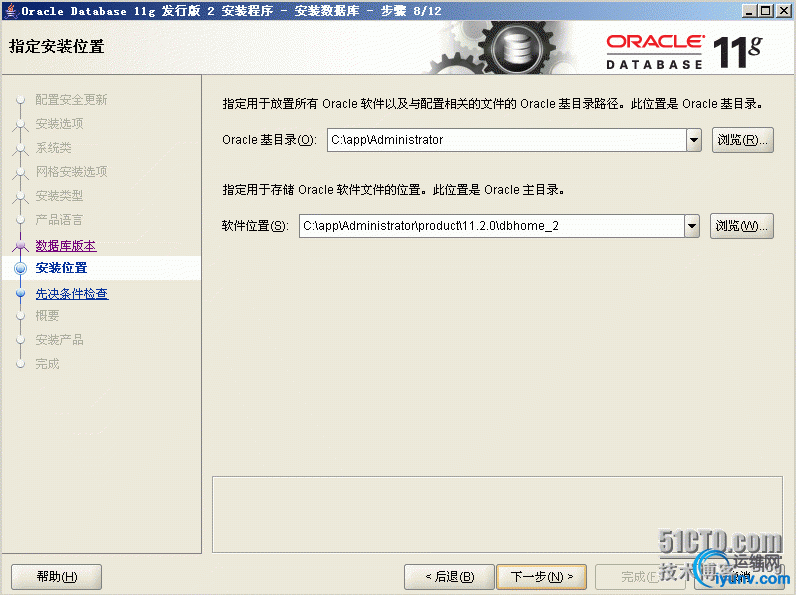Image resolution: width=796 pixels, height=595 pixels.
Task: Click the Java icon in title bar
Action: click(11, 11)
